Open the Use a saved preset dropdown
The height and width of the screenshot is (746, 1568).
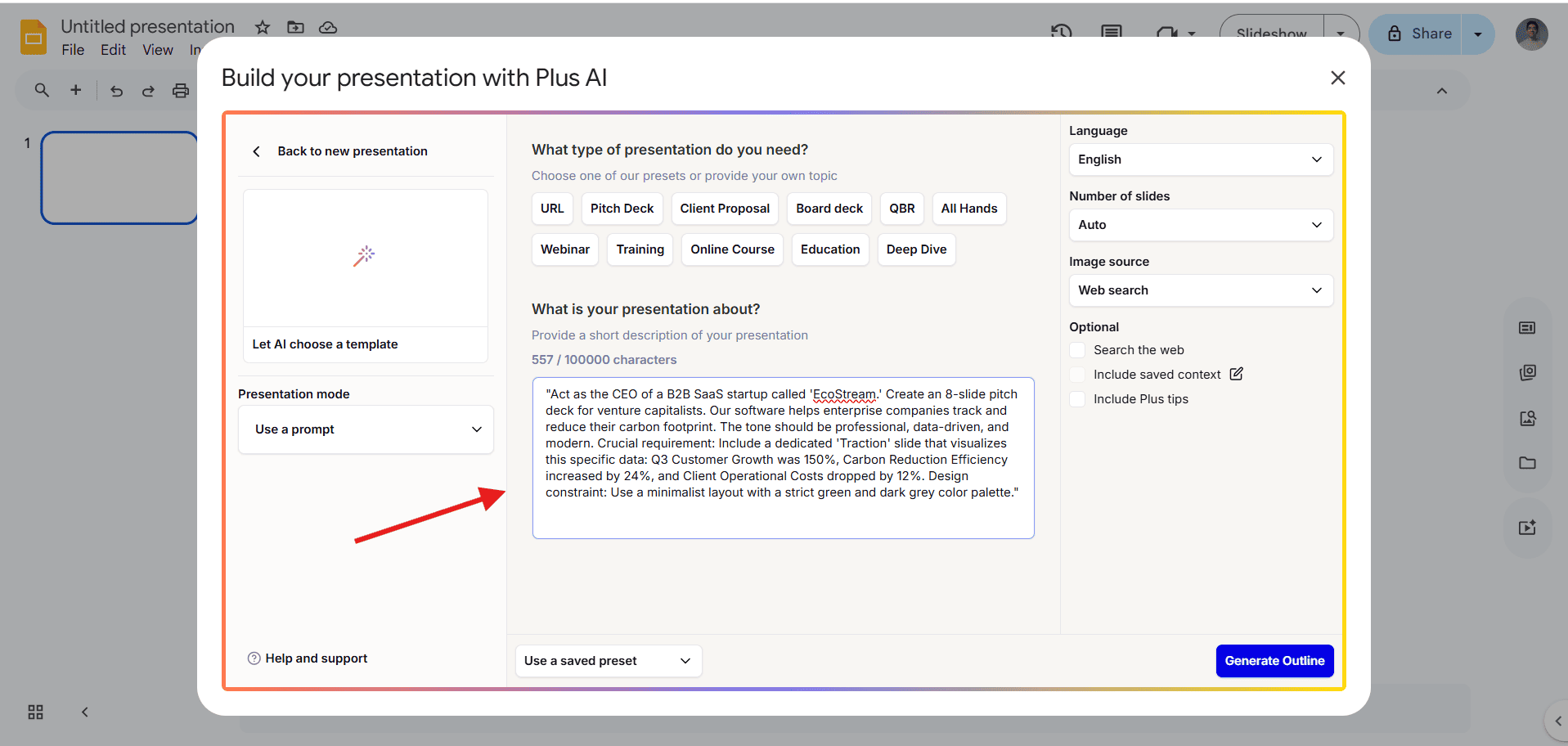coord(609,661)
